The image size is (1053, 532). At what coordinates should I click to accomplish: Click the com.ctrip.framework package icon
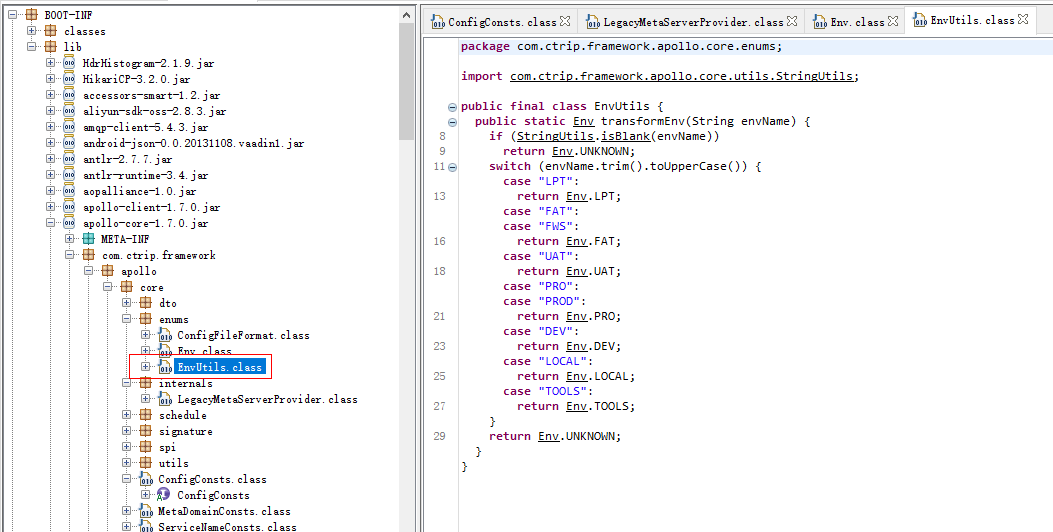tap(89, 255)
